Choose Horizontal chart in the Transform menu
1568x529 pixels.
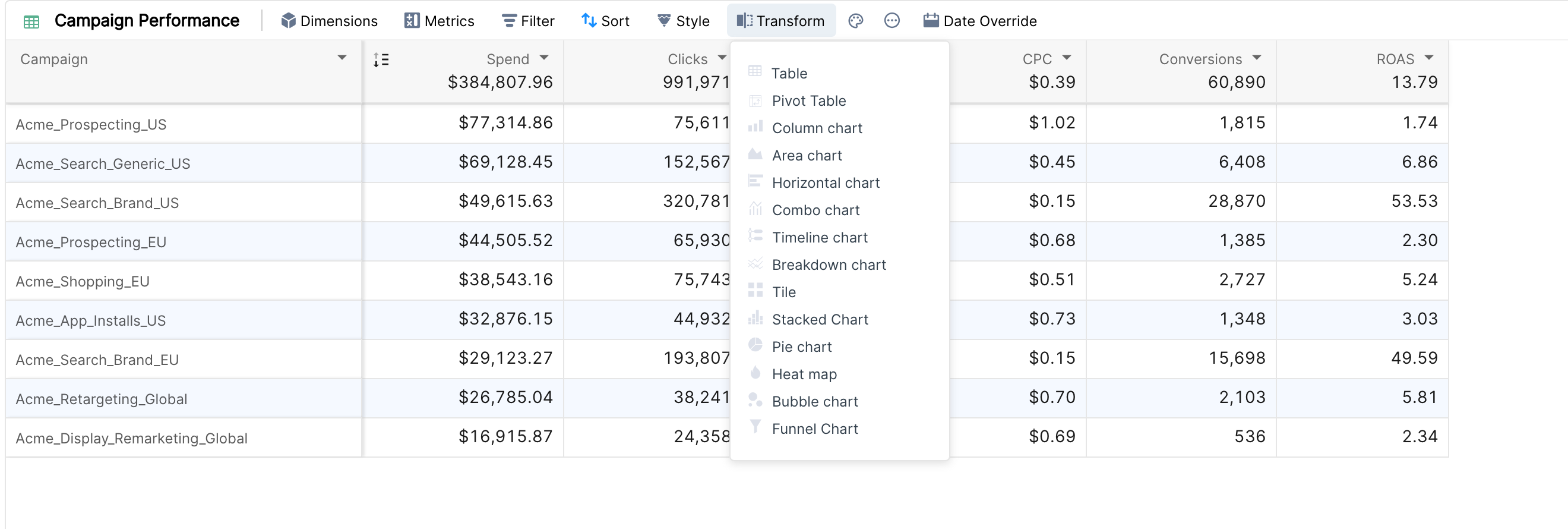[839, 183]
